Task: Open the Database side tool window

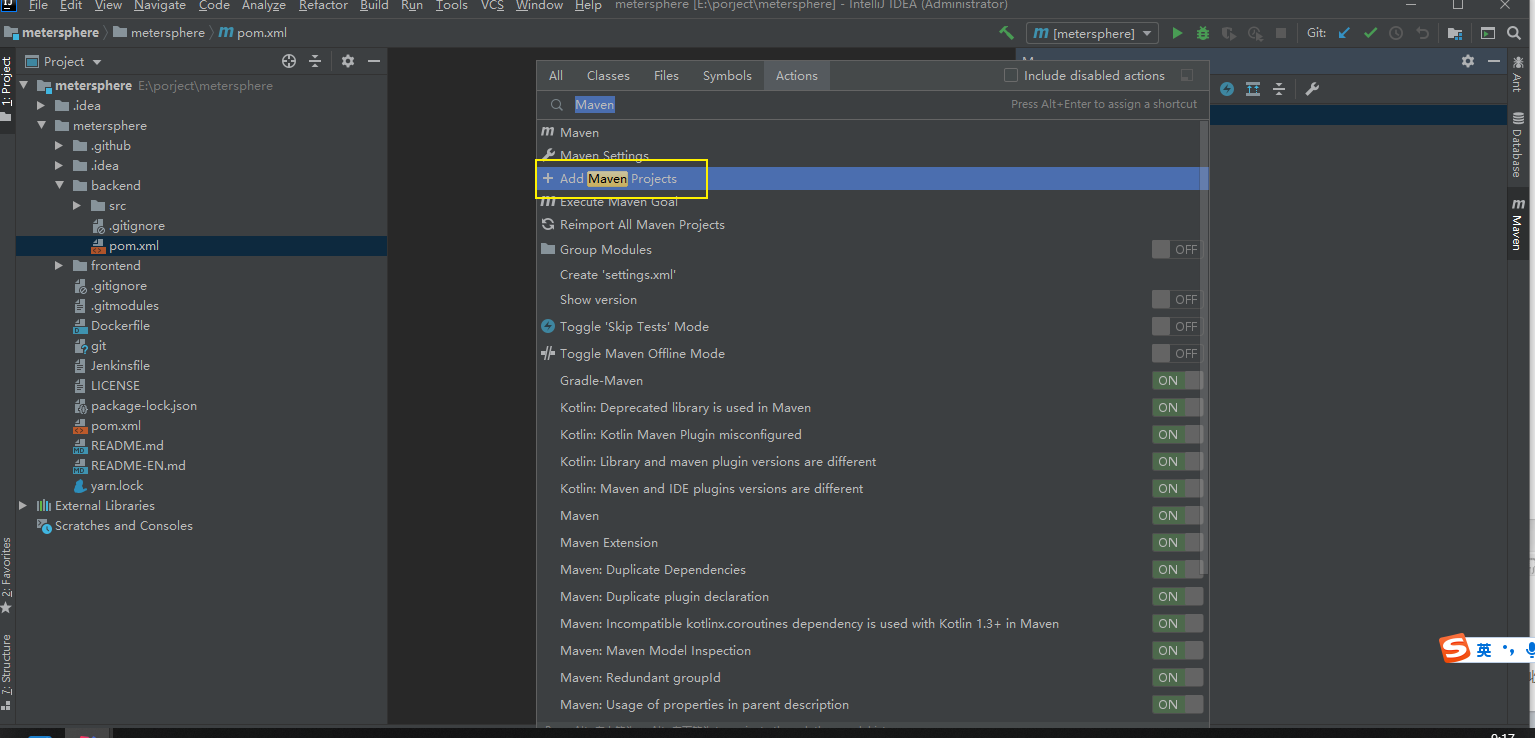Action: (x=1517, y=145)
